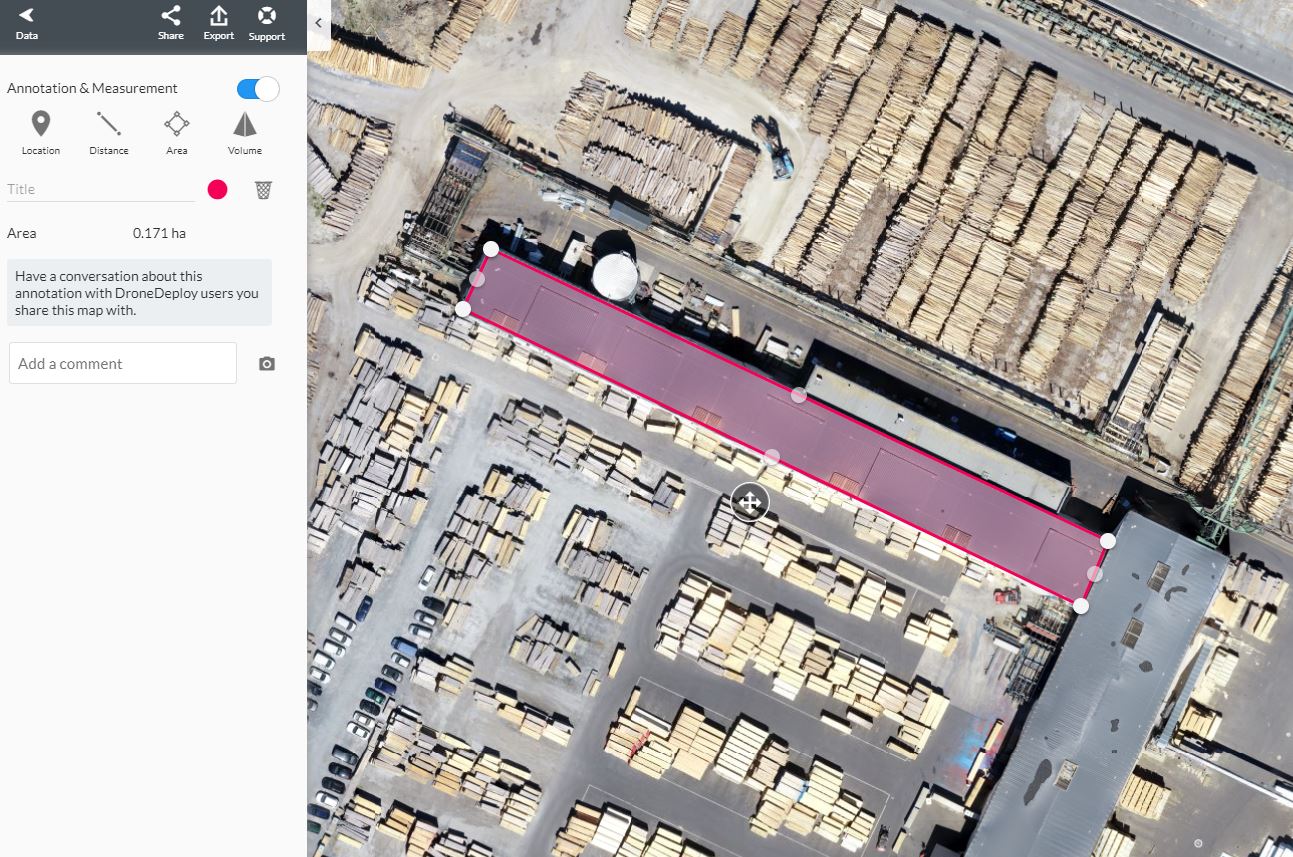The image size is (1293, 857).
Task: Change the red annotation color
Action: coord(217,190)
